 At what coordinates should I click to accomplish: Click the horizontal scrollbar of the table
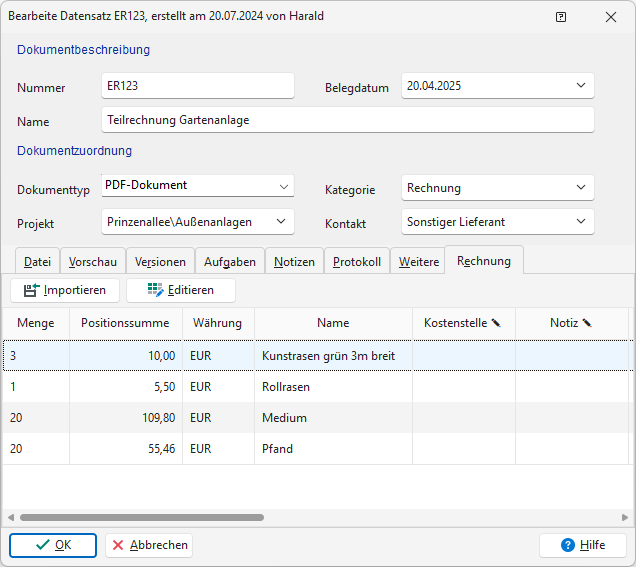(142, 518)
